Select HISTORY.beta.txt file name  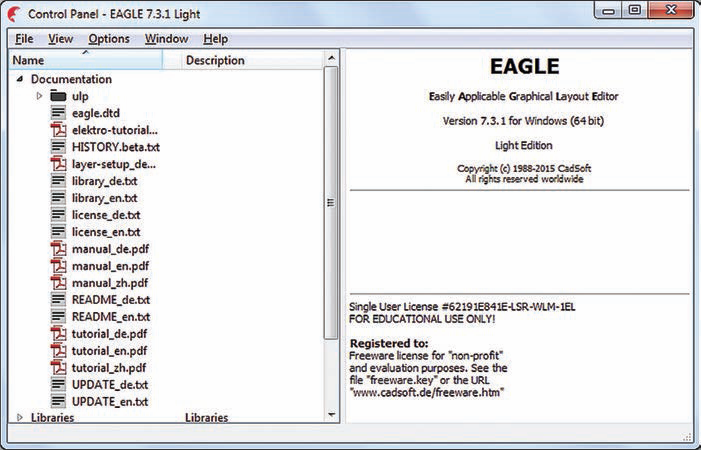click(116, 147)
